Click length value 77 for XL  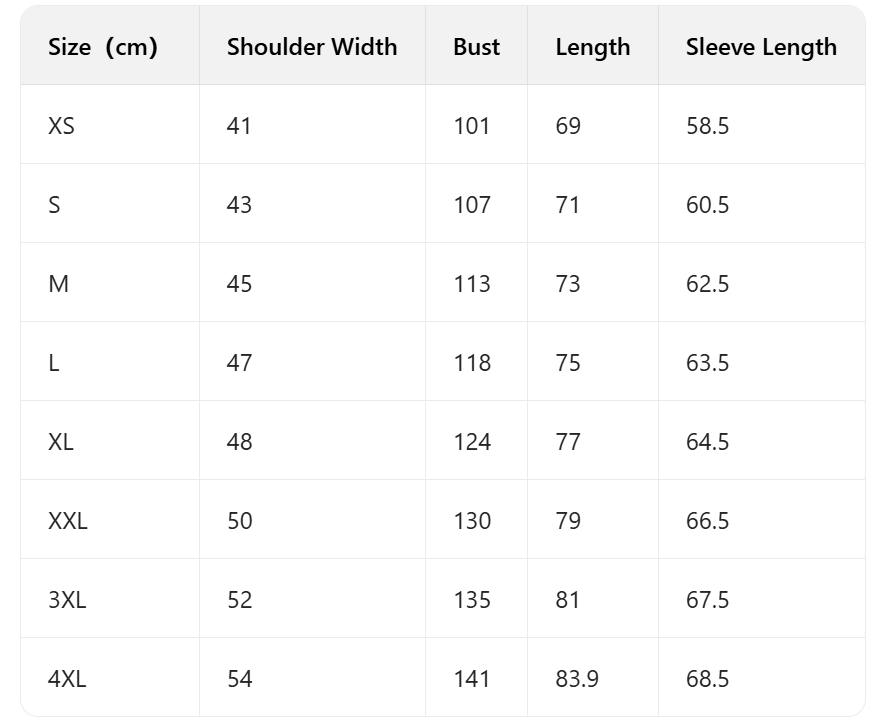(x=568, y=442)
